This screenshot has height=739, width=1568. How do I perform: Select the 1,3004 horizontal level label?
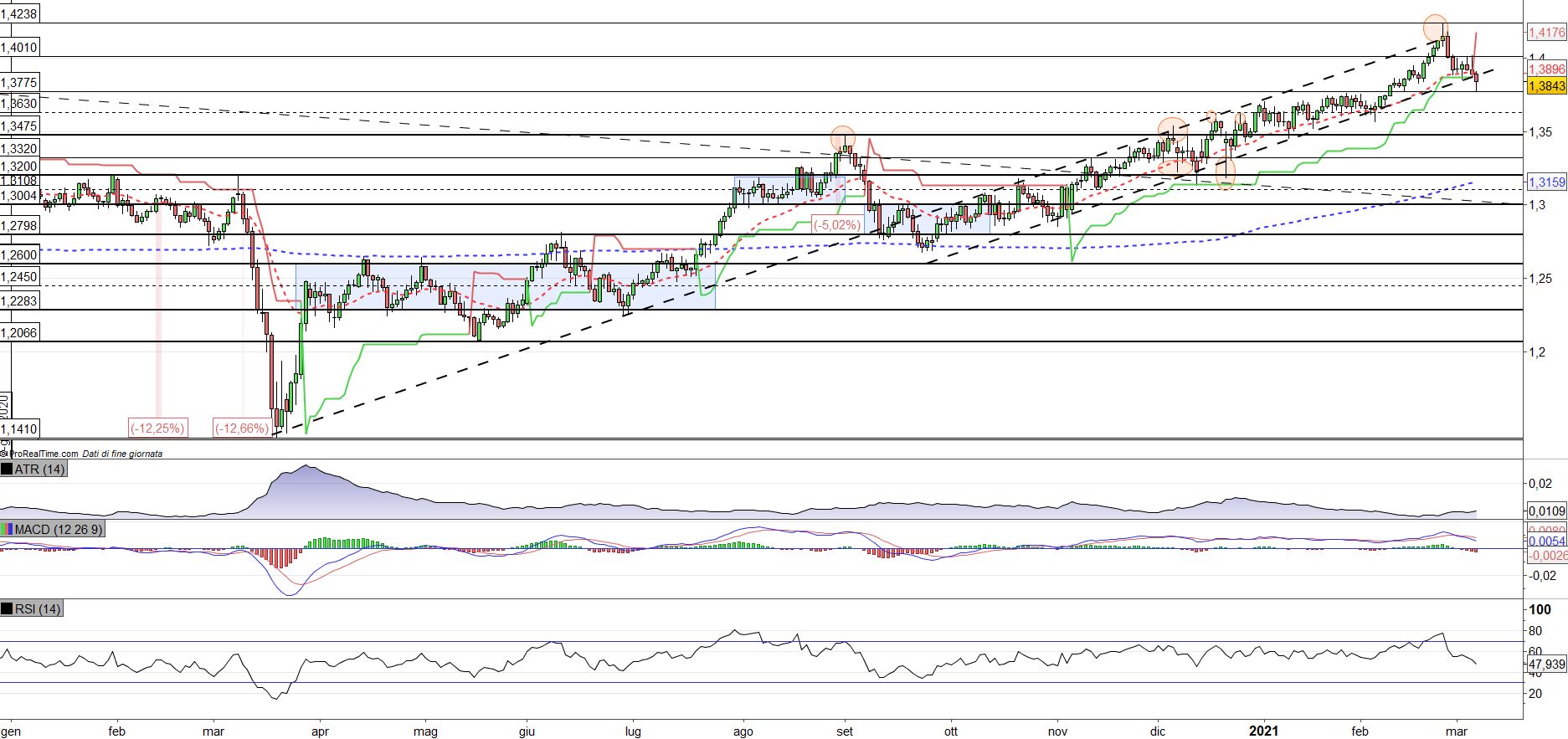point(19,195)
